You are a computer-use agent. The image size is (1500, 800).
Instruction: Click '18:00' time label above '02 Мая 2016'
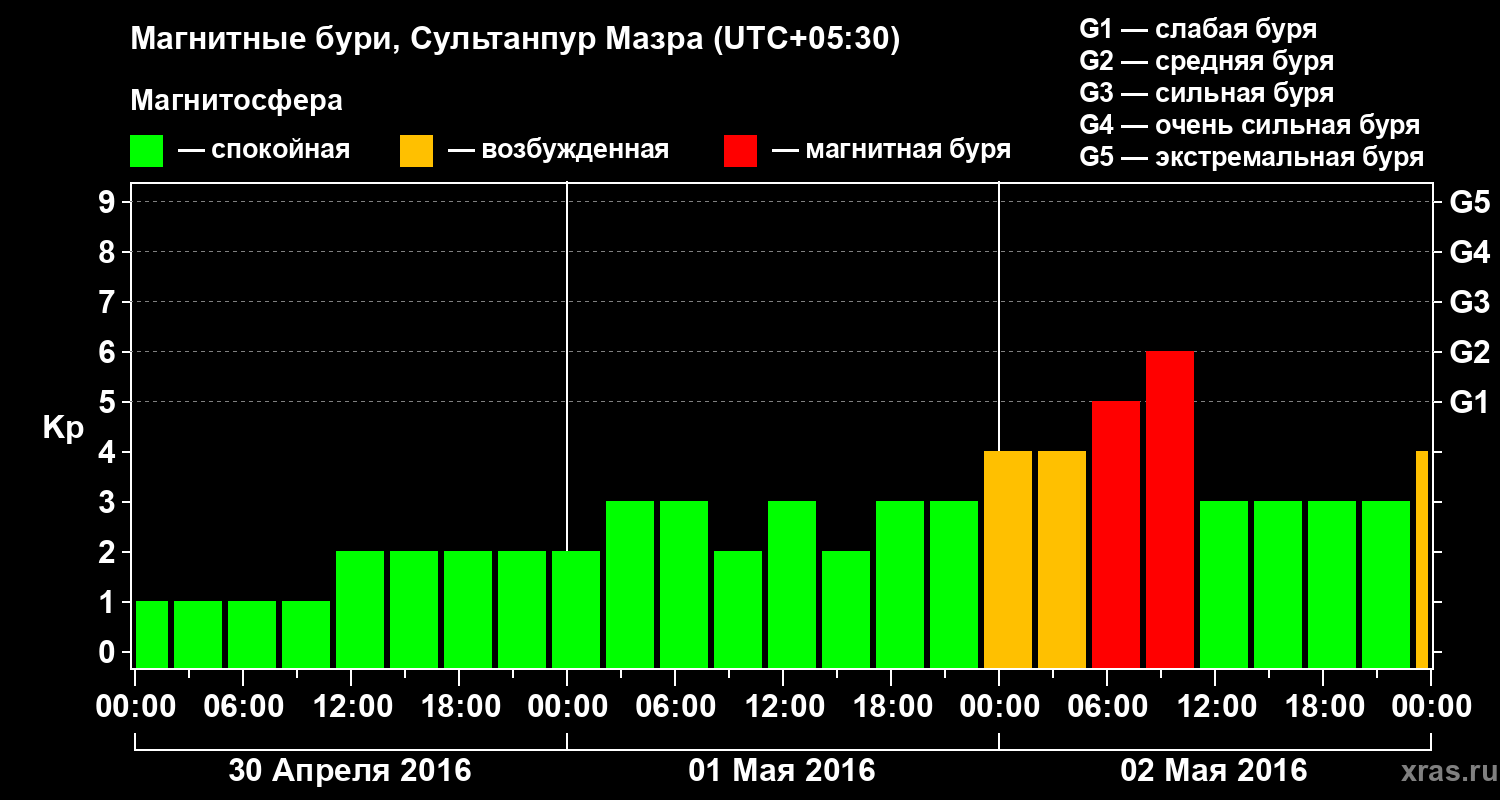(x=1323, y=706)
